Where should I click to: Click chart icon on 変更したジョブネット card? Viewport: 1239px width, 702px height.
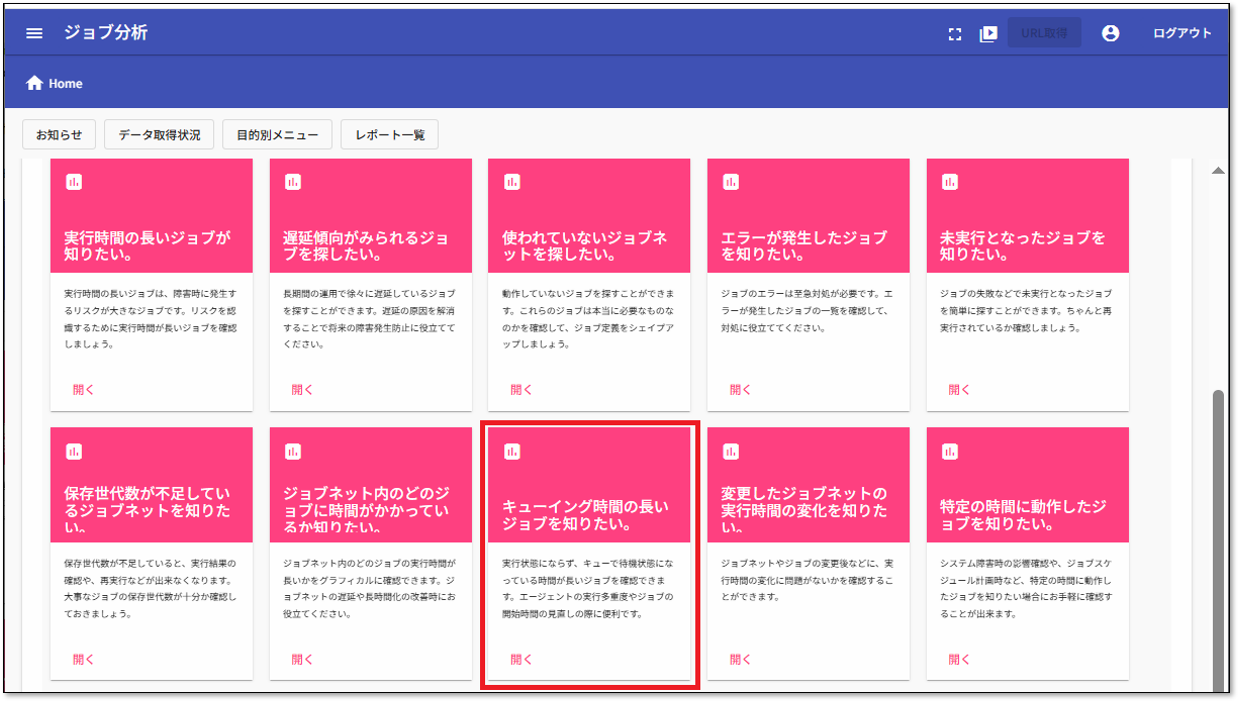click(x=731, y=452)
